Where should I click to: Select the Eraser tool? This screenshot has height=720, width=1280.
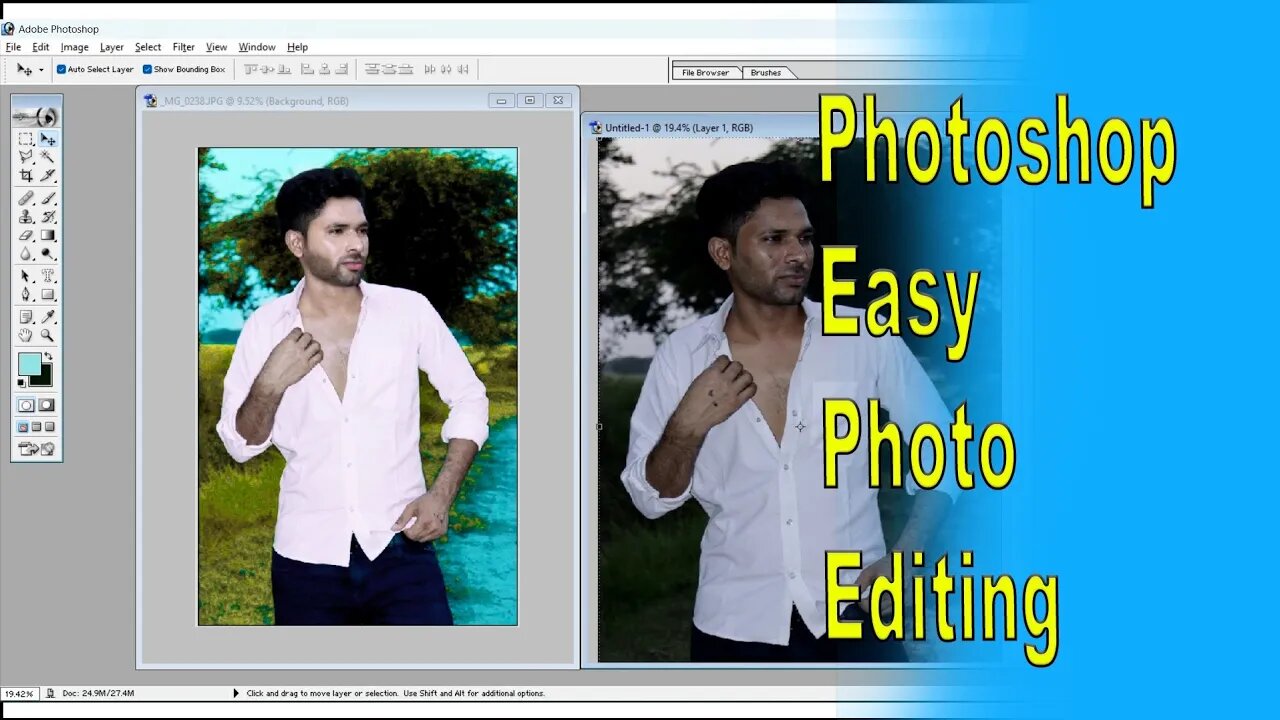(26, 236)
